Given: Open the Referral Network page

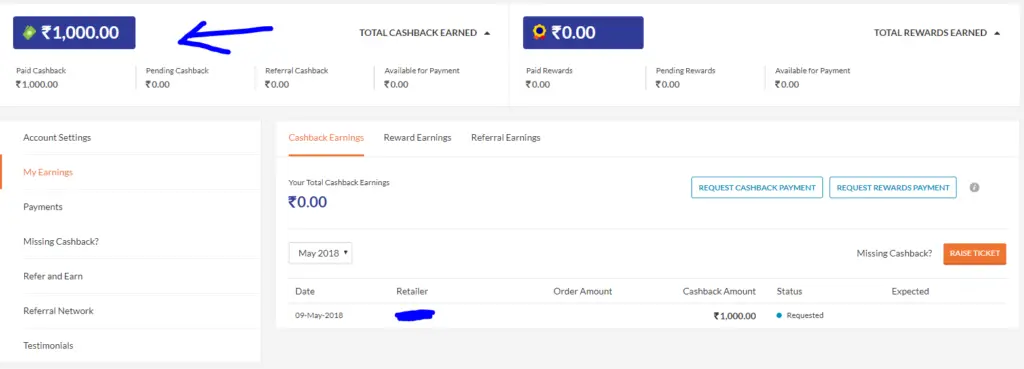Looking at the screenshot, I should coord(58,311).
